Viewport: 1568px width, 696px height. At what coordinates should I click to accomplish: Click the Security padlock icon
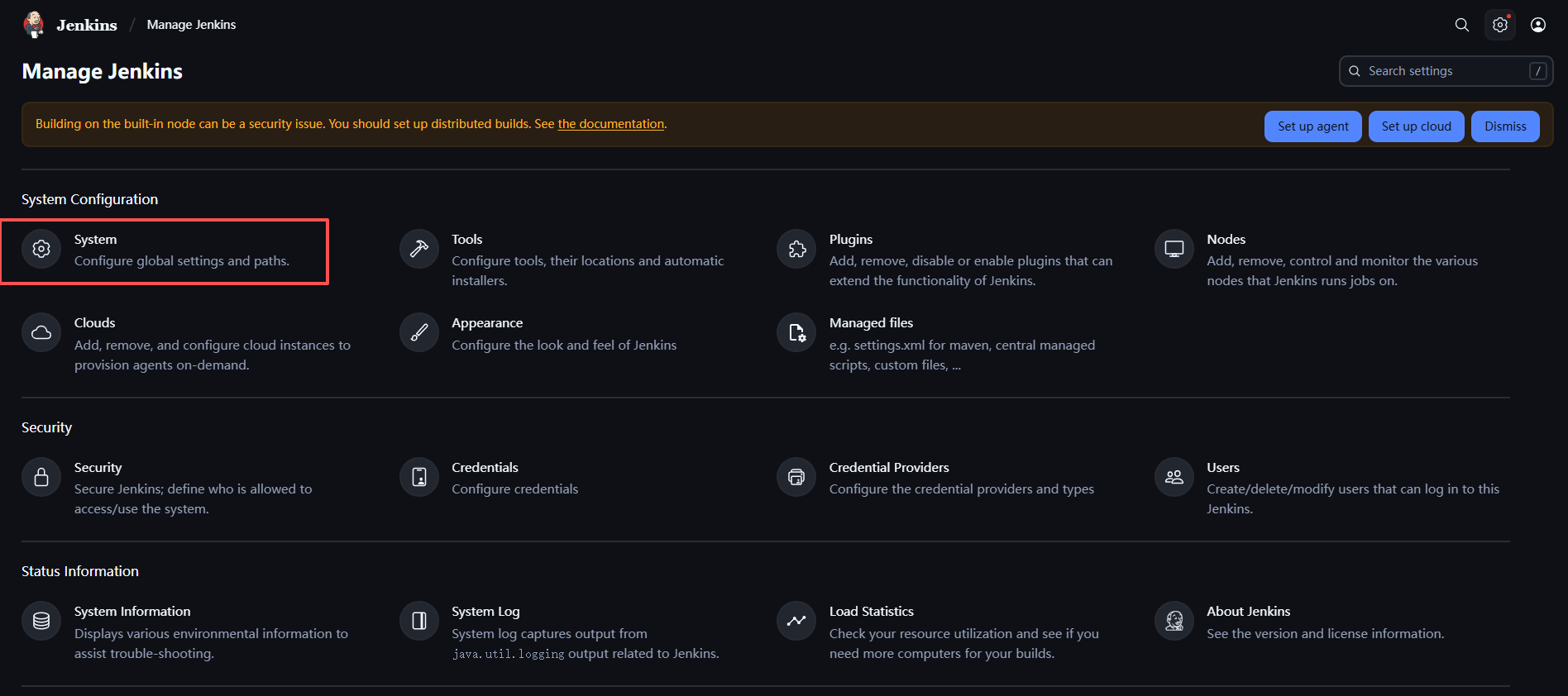(41, 477)
